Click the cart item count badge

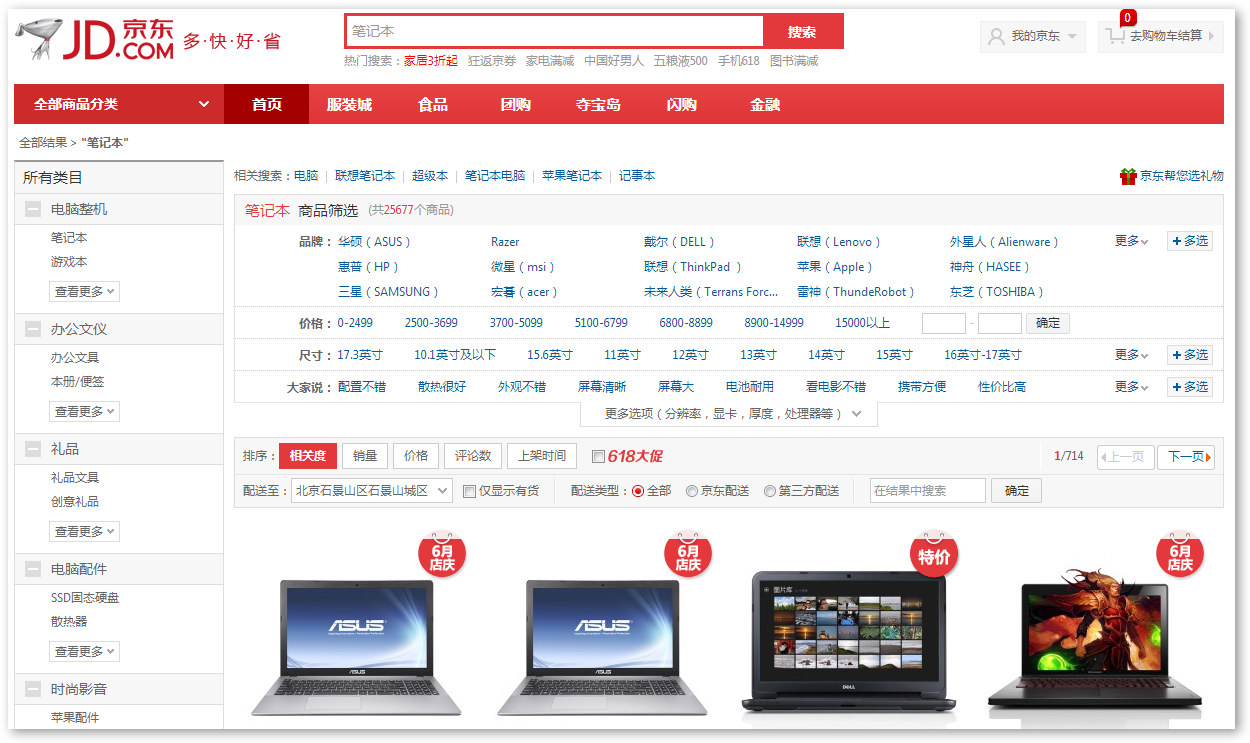tap(1128, 17)
